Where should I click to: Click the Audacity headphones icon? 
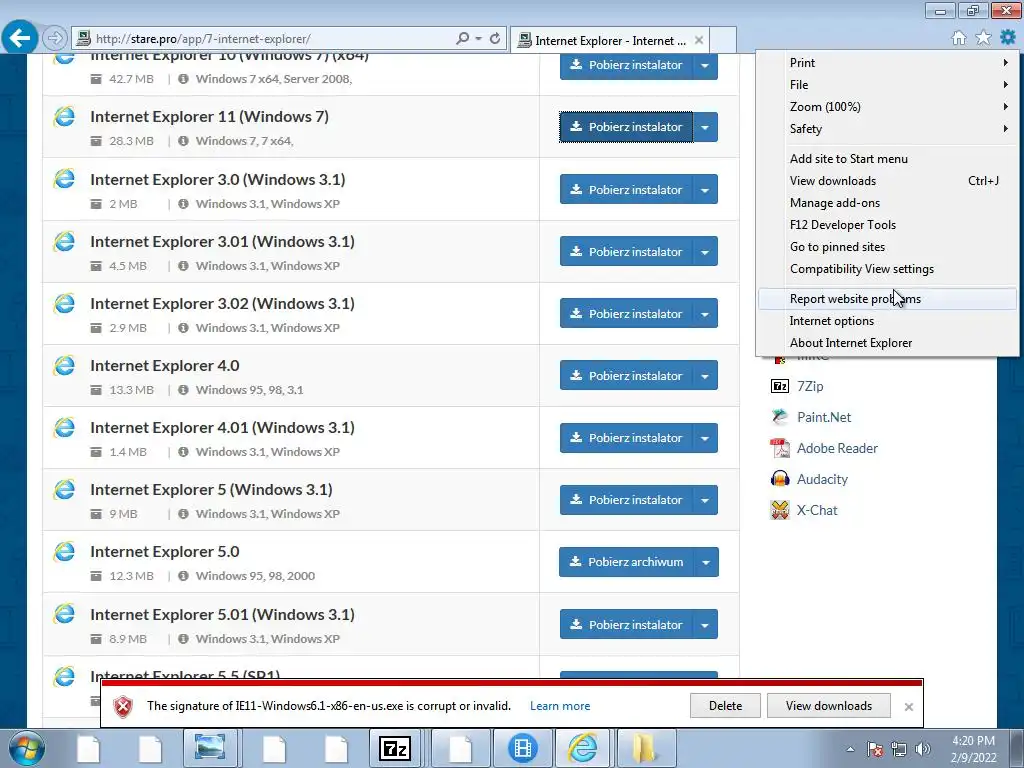[x=780, y=479]
